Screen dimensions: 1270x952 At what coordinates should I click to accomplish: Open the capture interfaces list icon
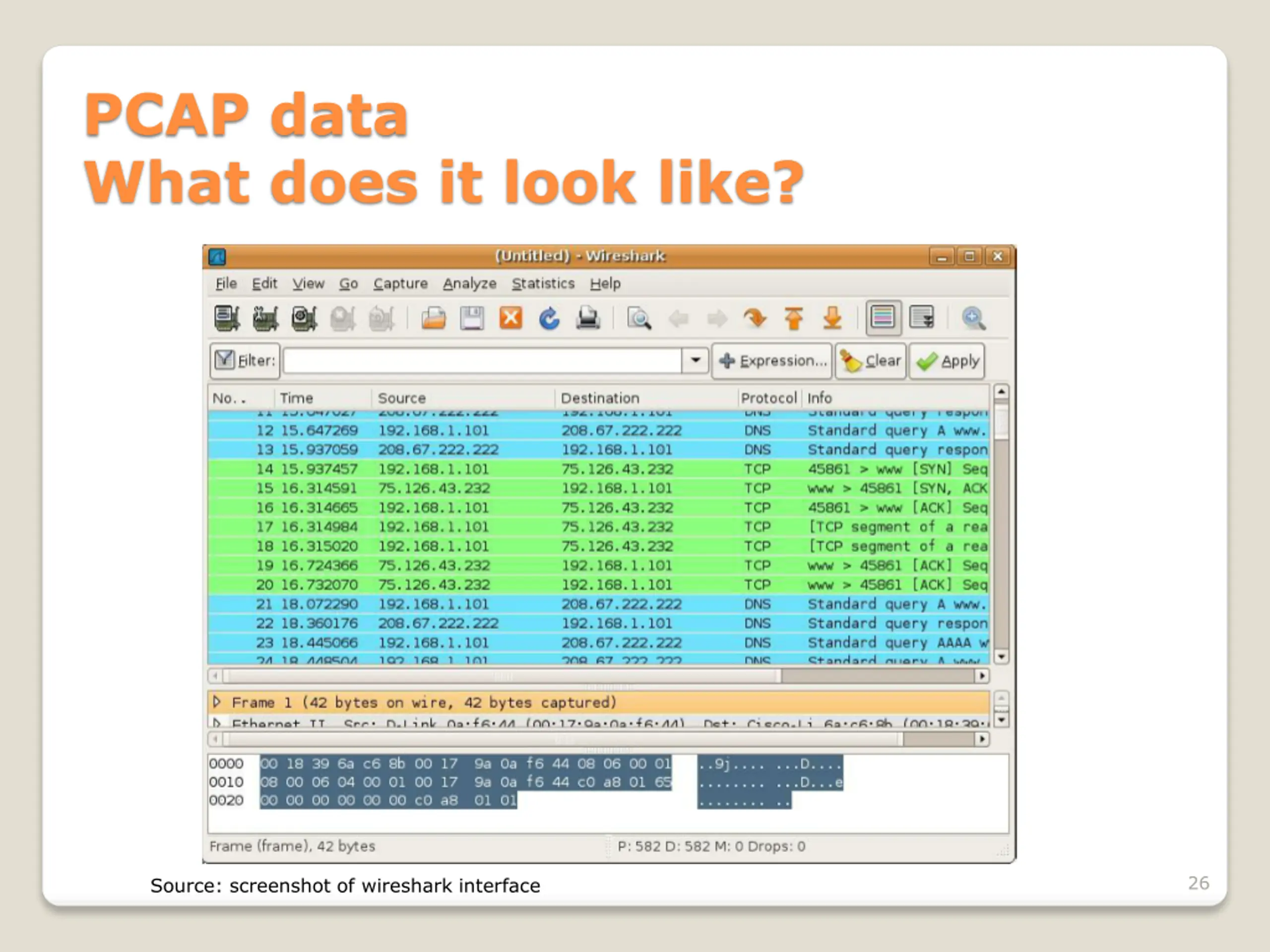click(x=227, y=318)
